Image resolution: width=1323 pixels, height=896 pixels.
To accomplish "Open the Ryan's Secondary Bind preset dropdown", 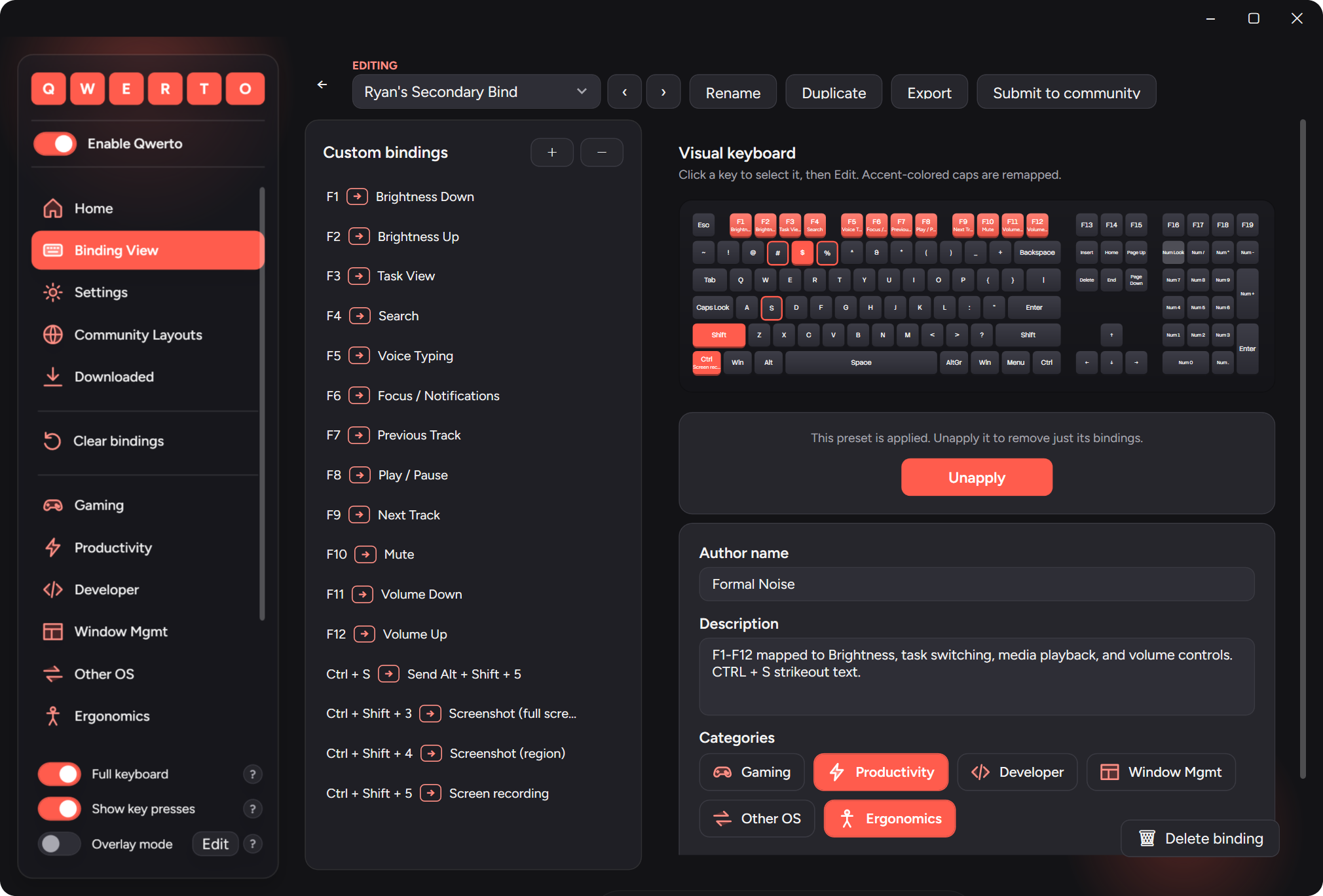I will (x=476, y=92).
